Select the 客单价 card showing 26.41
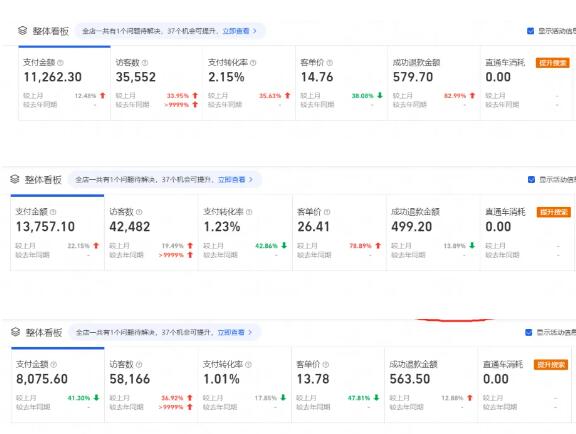Screen dimensions: 576x434 pyautogui.click(x=339, y=233)
